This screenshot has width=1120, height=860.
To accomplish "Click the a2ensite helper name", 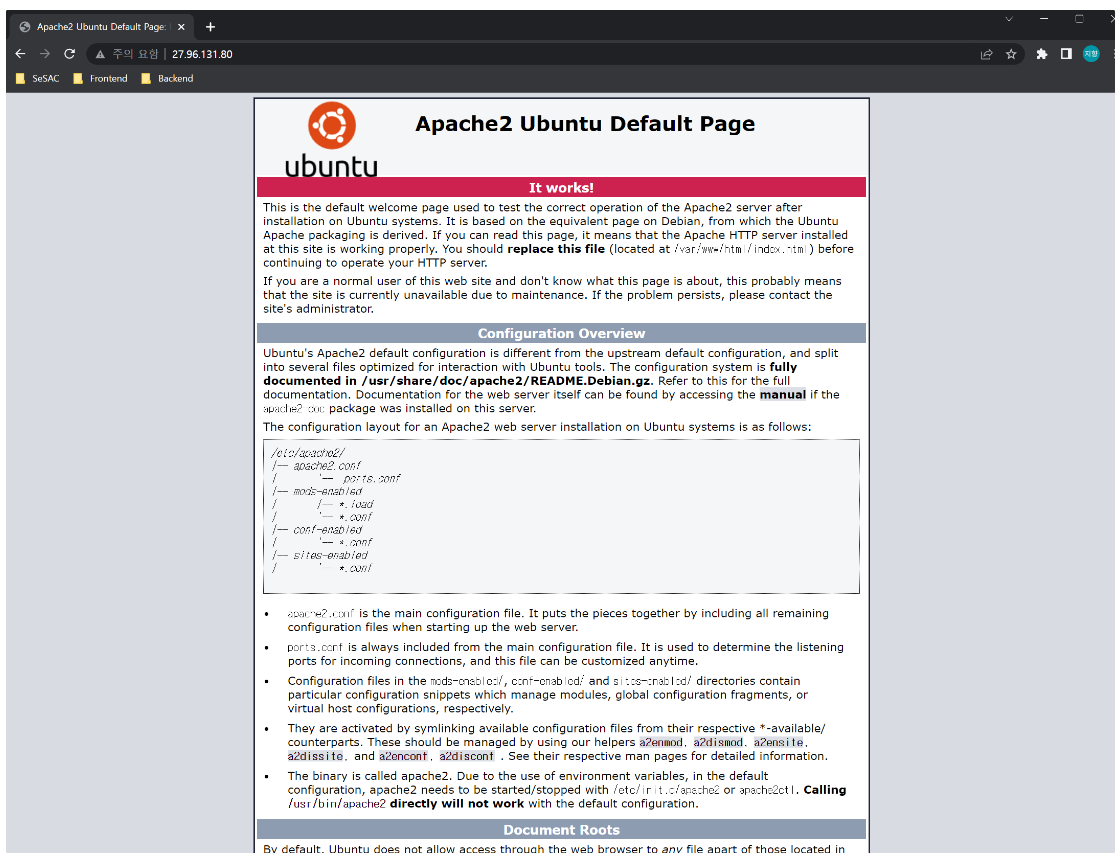I will pyautogui.click(x=779, y=743).
